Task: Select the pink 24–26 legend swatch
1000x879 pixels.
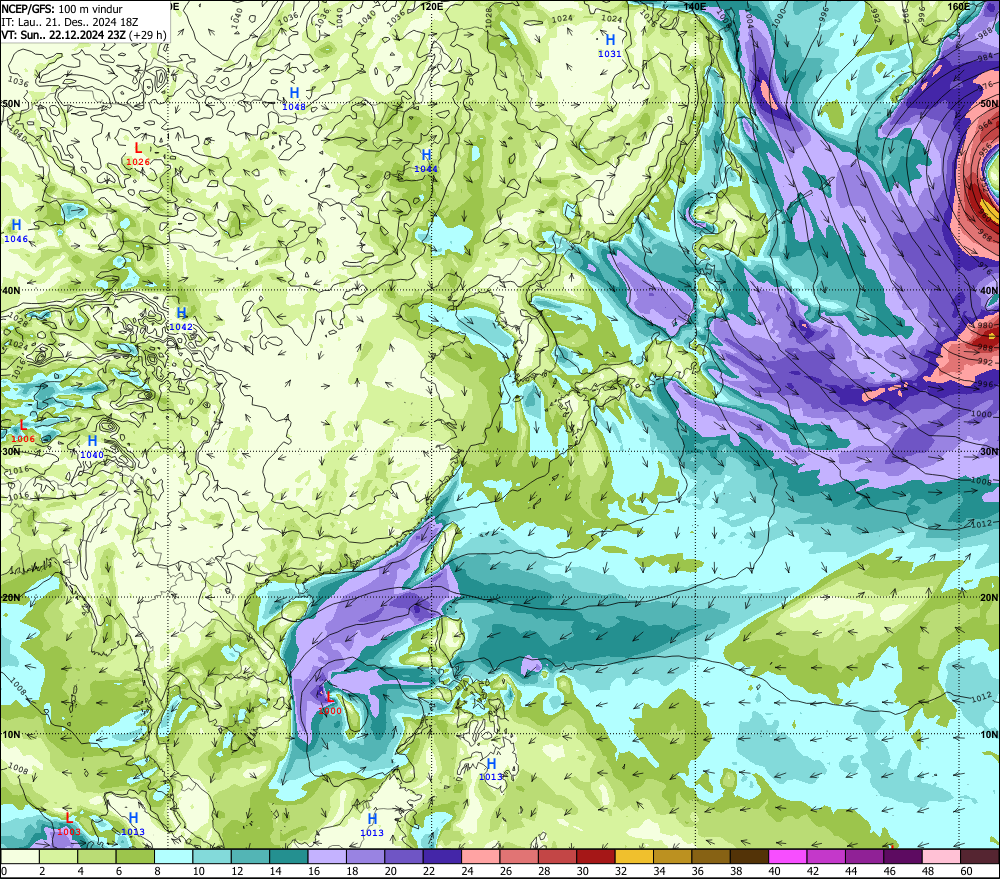Action: click(x=480, y=857)
